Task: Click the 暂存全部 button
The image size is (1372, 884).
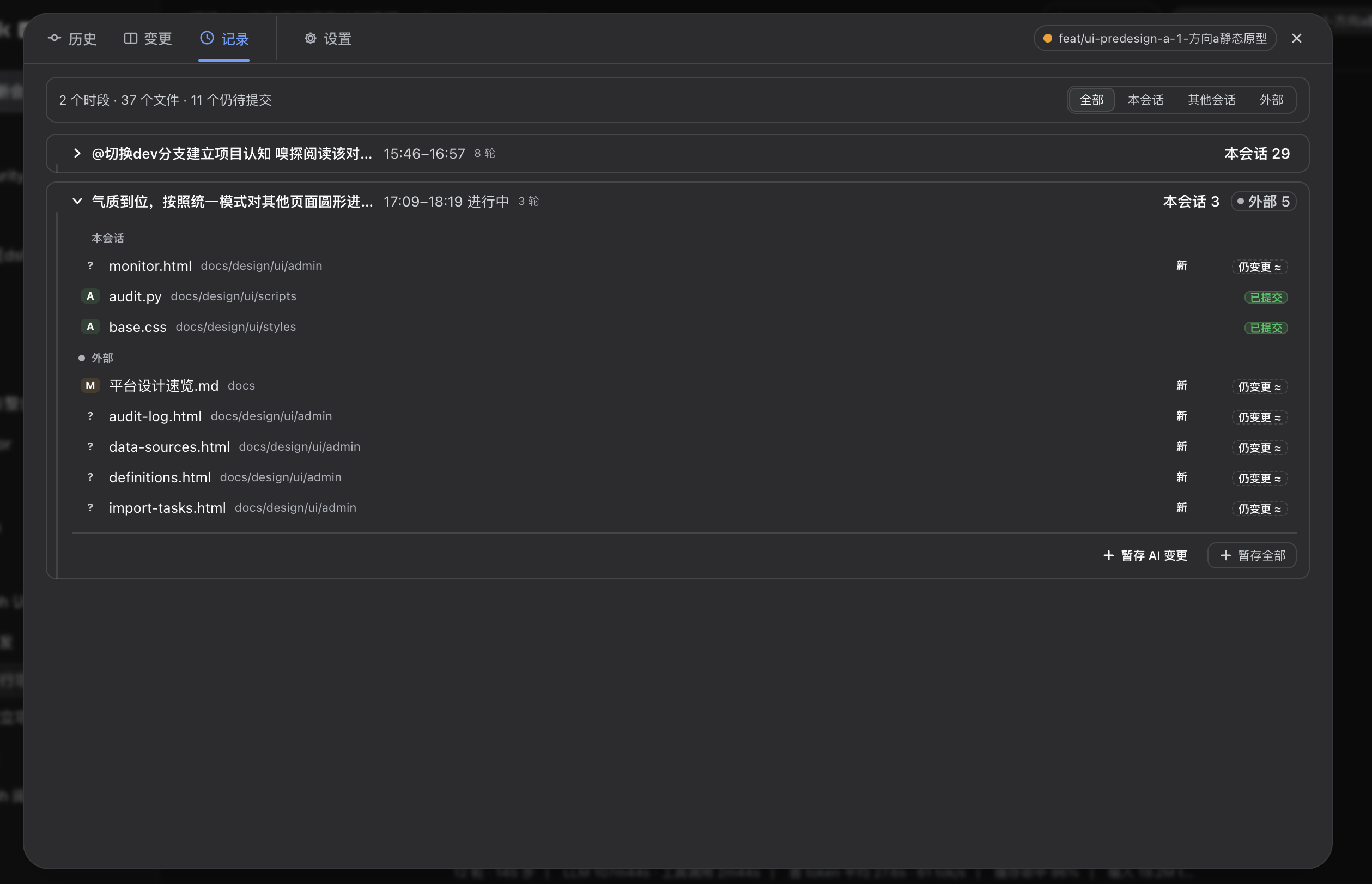Action: pos(1252,556)
